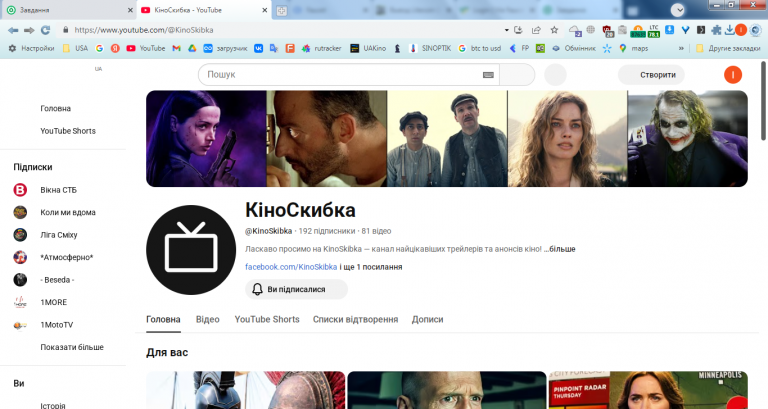Open the new tab button
This screenshot has height=409, width=768.
click(x=282, y=10)
